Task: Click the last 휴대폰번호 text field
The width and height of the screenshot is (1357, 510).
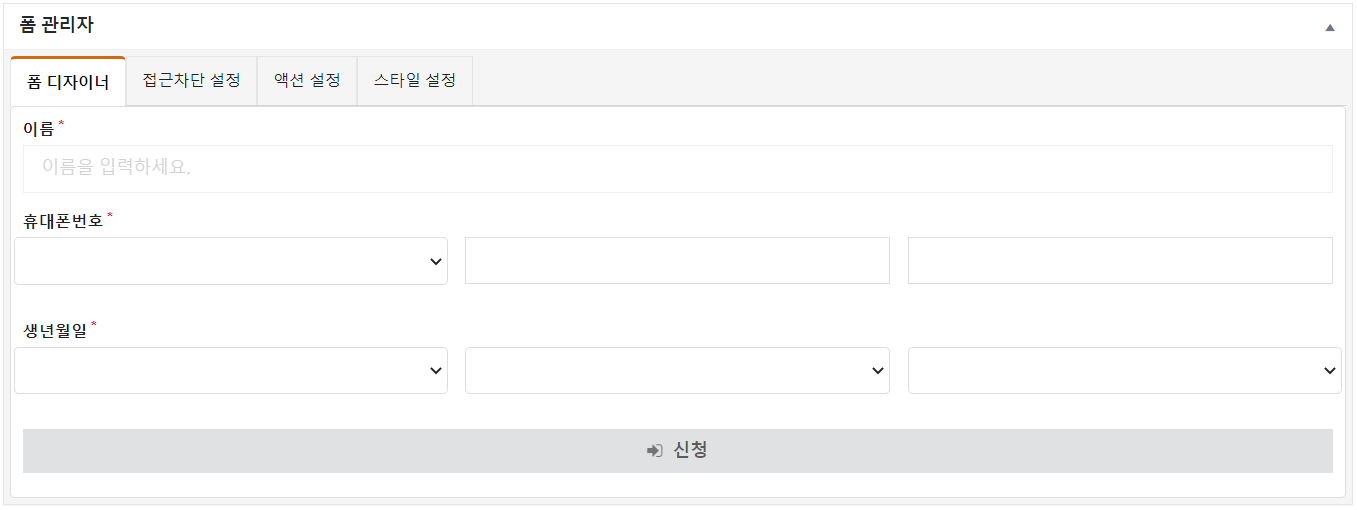Action: click(1120, 261)
